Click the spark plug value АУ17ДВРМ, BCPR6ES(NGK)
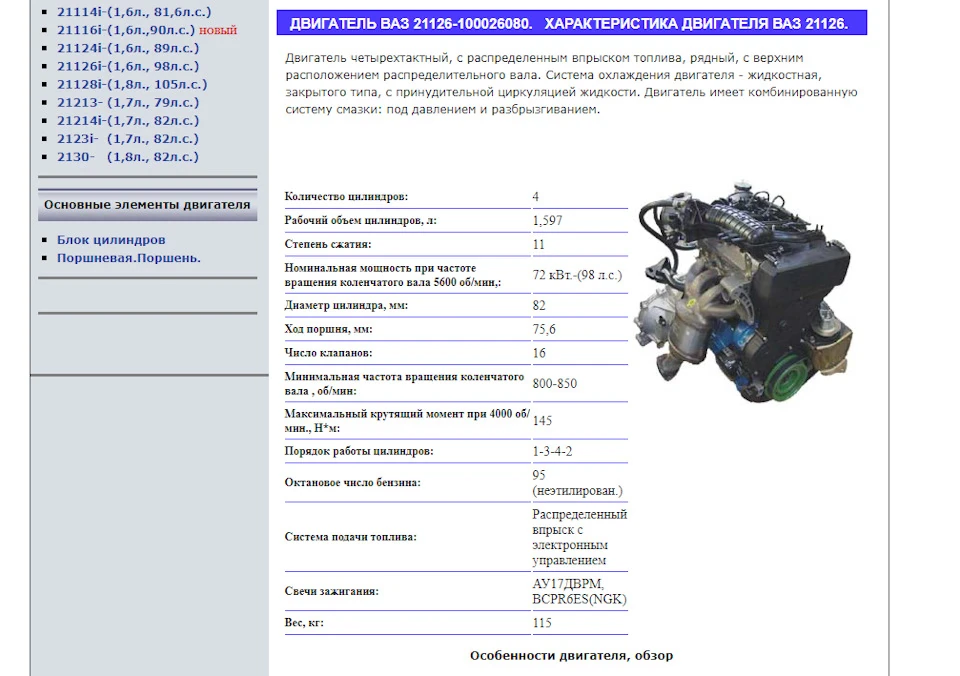Screen dimensions: 960x676 580,592
